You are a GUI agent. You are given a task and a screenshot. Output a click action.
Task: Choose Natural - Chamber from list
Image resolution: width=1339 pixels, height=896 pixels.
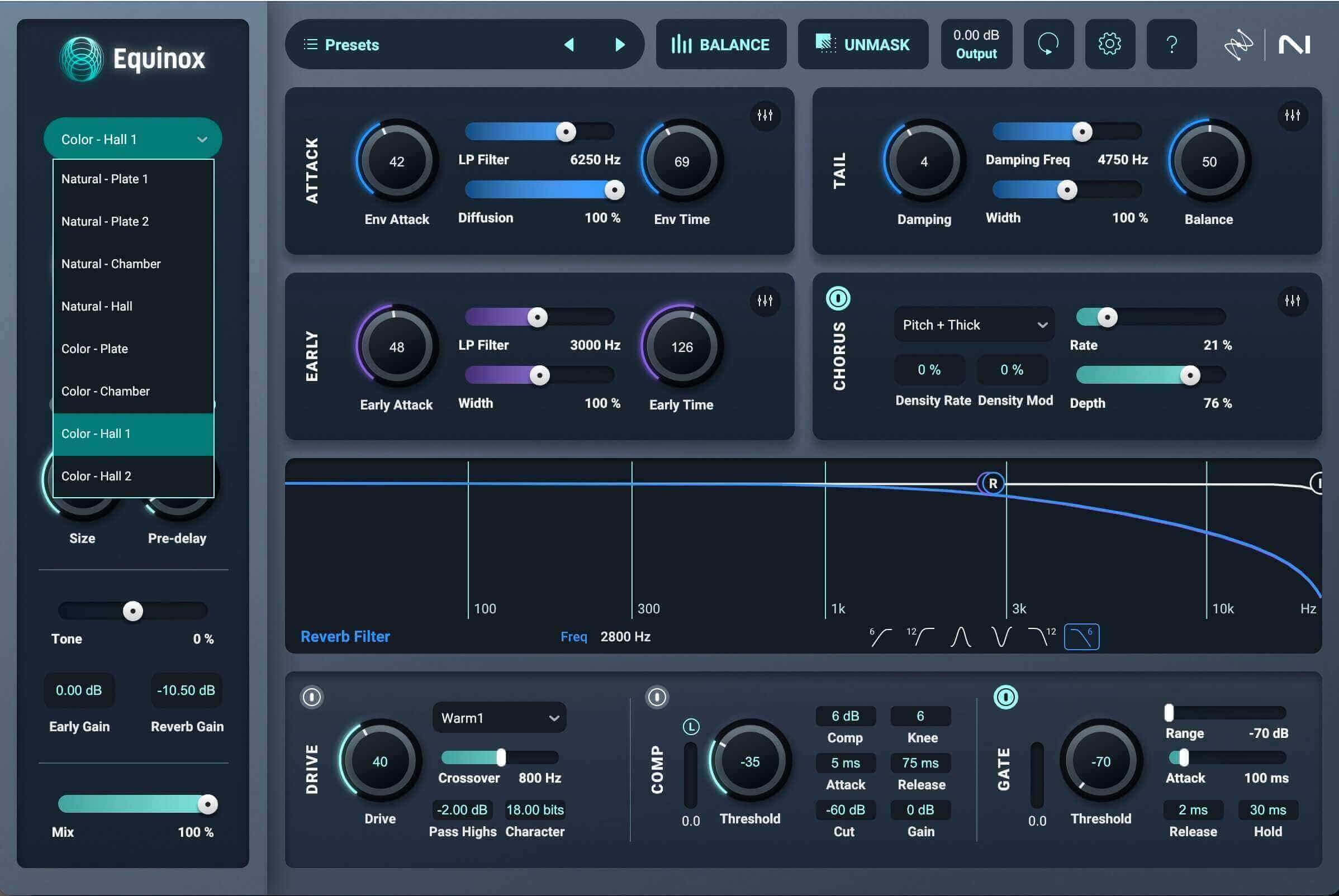tap(133, 264)
